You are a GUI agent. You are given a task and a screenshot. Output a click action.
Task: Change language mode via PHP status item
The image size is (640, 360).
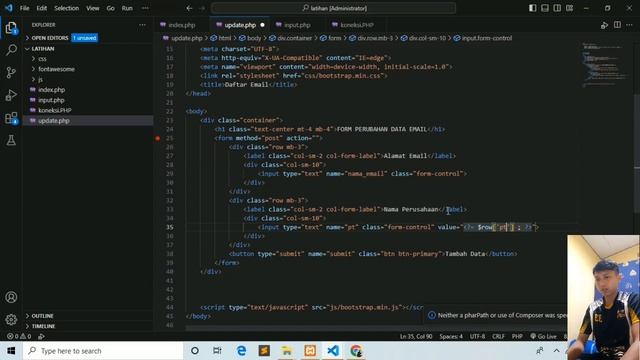(x=517, y=336)
